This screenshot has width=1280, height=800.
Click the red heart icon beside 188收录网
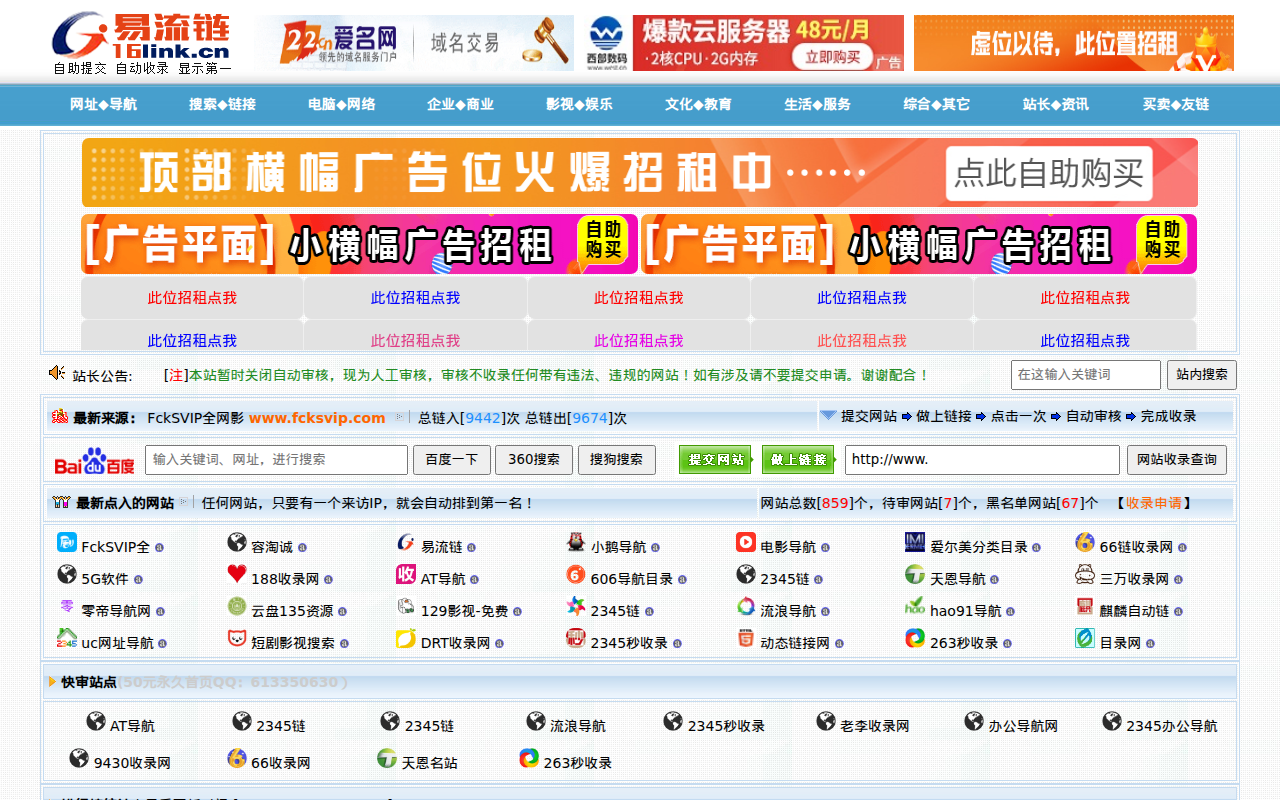tap(237, 575)
